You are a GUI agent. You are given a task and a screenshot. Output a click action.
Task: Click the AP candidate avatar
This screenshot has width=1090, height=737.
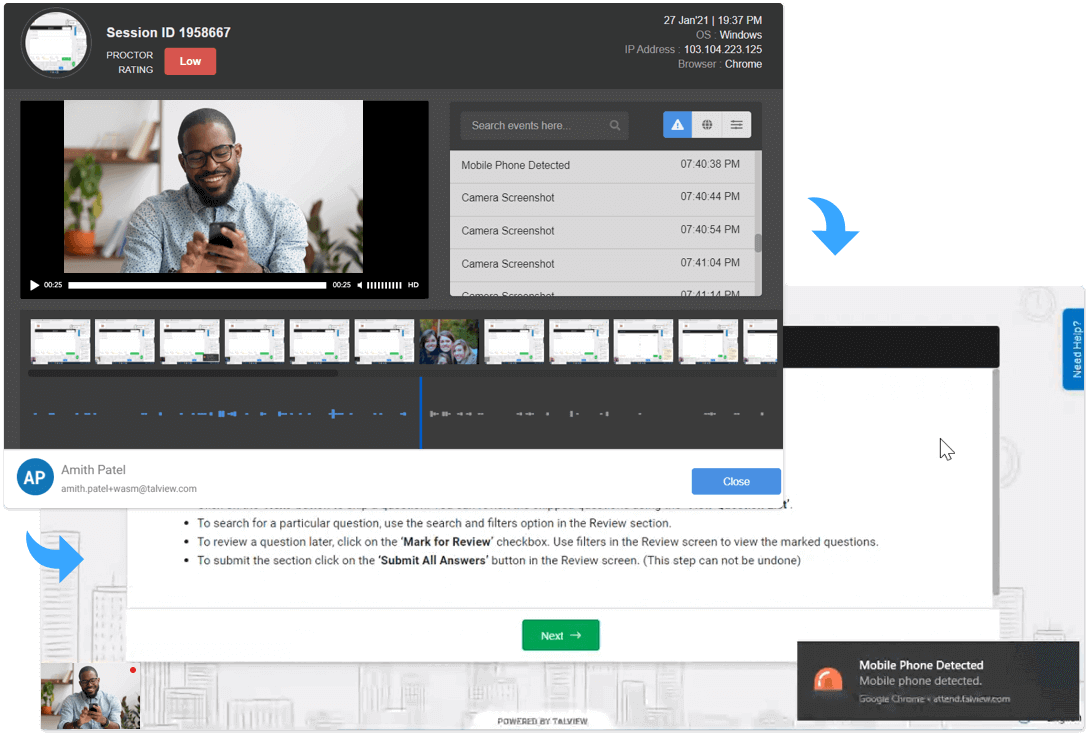point(35,477)
